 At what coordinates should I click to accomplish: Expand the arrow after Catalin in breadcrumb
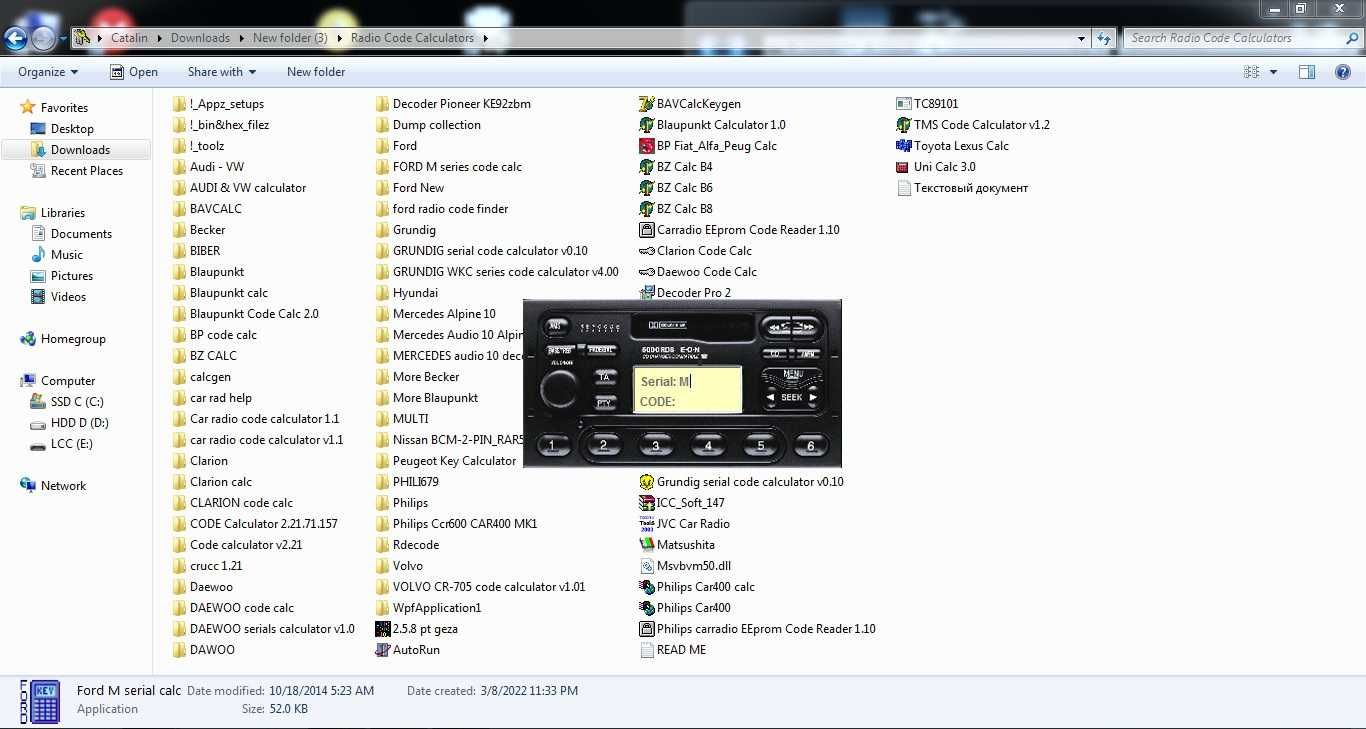click(158, 38)
